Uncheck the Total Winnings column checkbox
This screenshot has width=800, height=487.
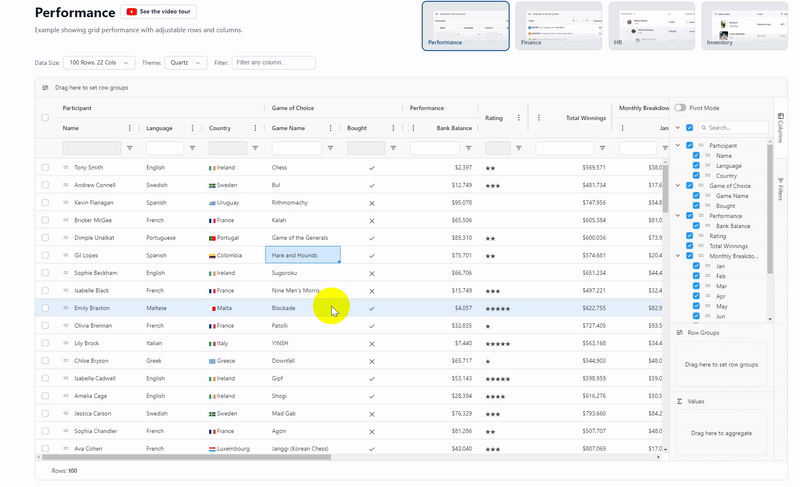coord(689,246)
